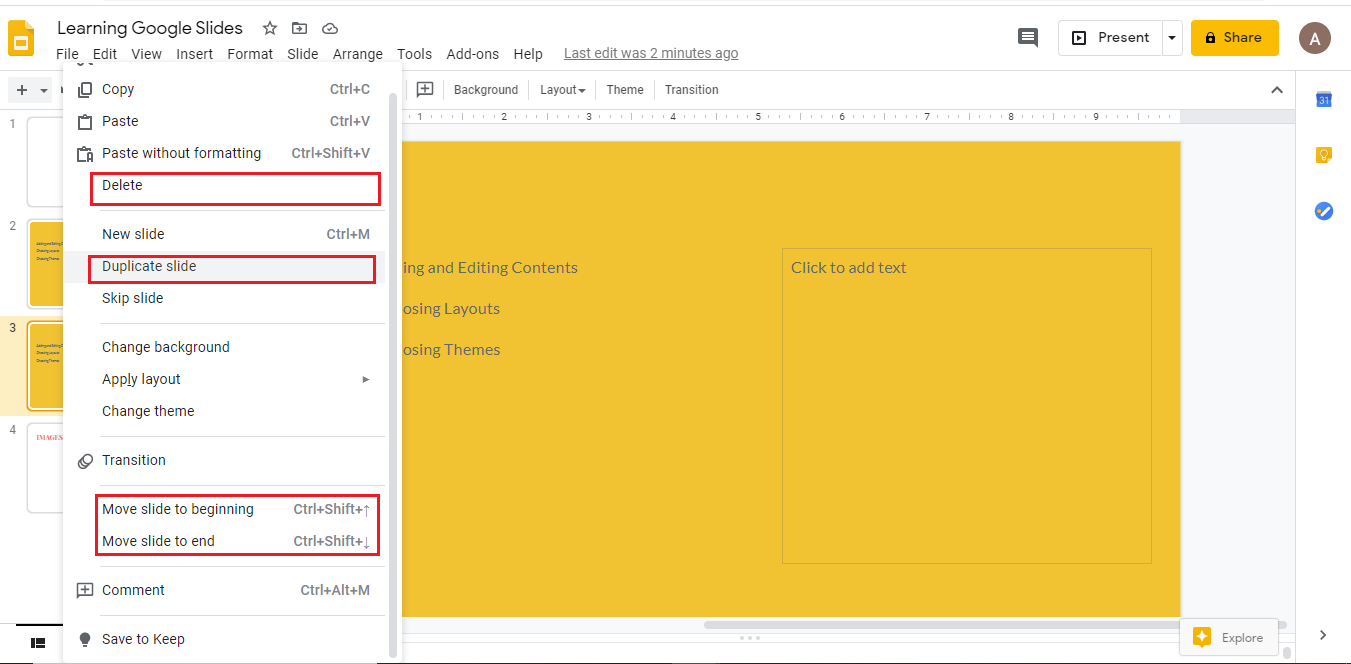The height and width of the screenshot is (664, 1351).
Task: Open the Add-ons menu
Action: 473,54
